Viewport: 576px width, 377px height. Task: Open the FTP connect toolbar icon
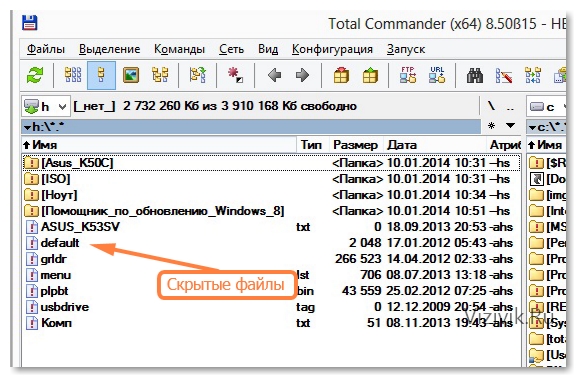click(x=408, y=75)
